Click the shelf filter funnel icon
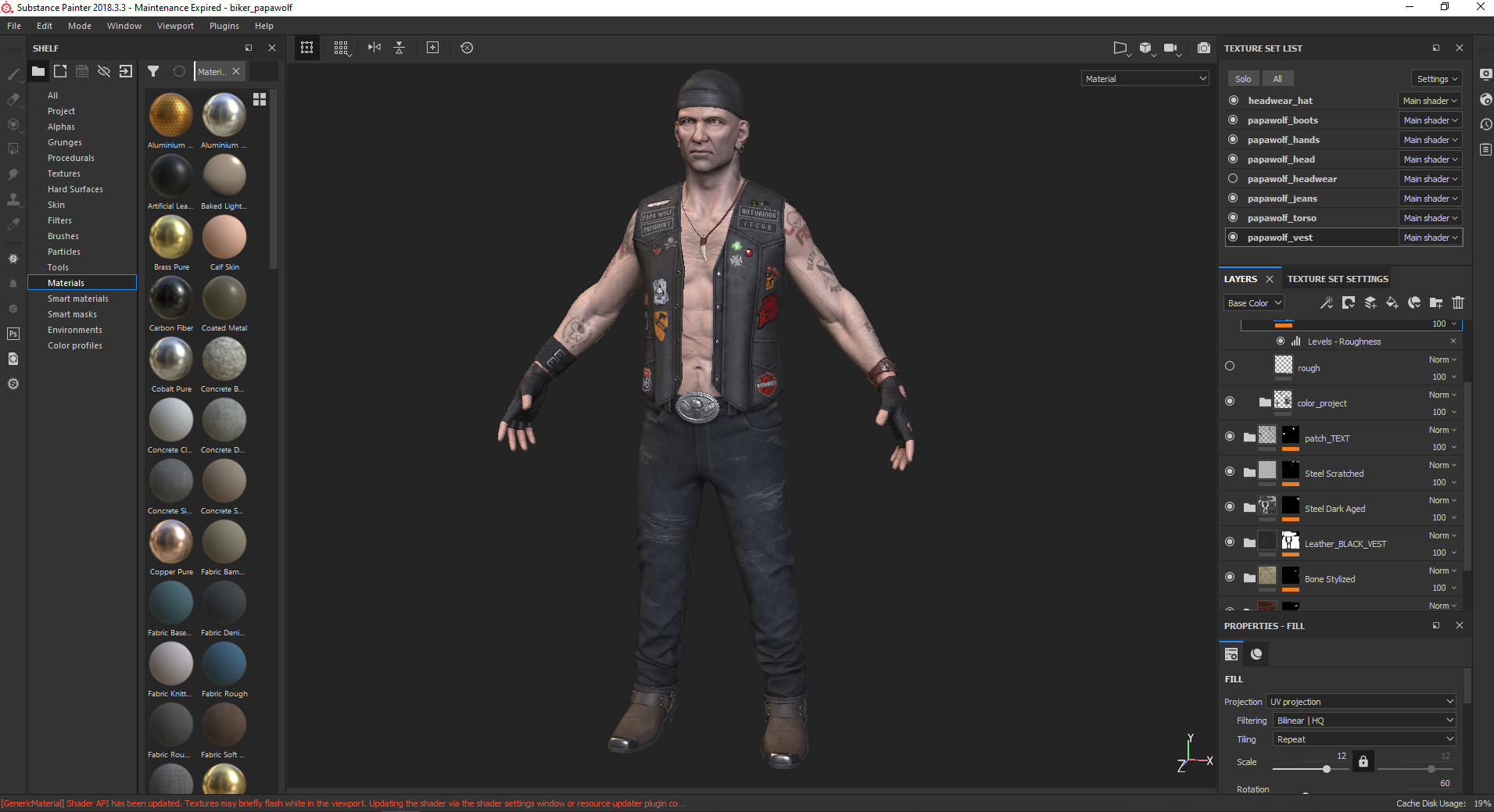The width and height of the screenshot is (1494, 812). pyautogui.click(x=153, y=71)
